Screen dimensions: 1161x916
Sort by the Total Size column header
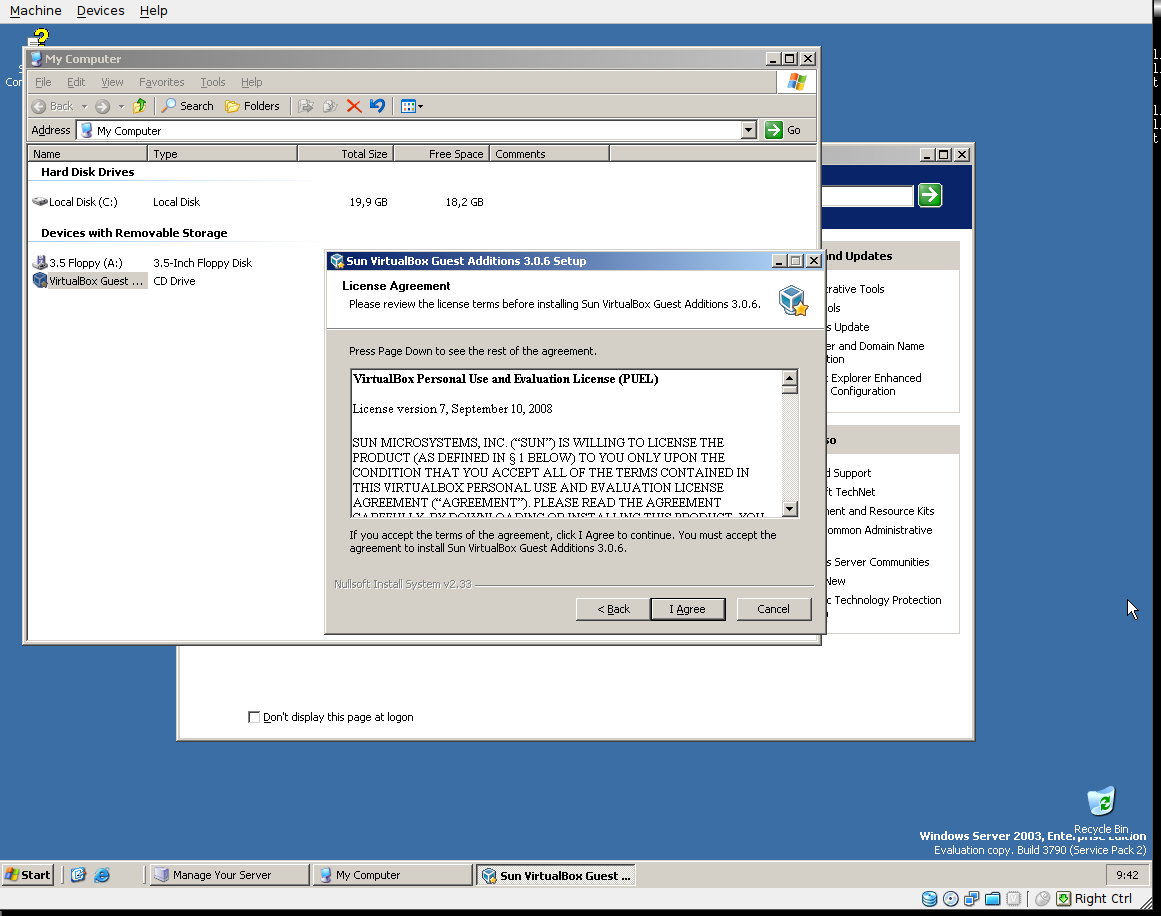click(x=345, y=154)
